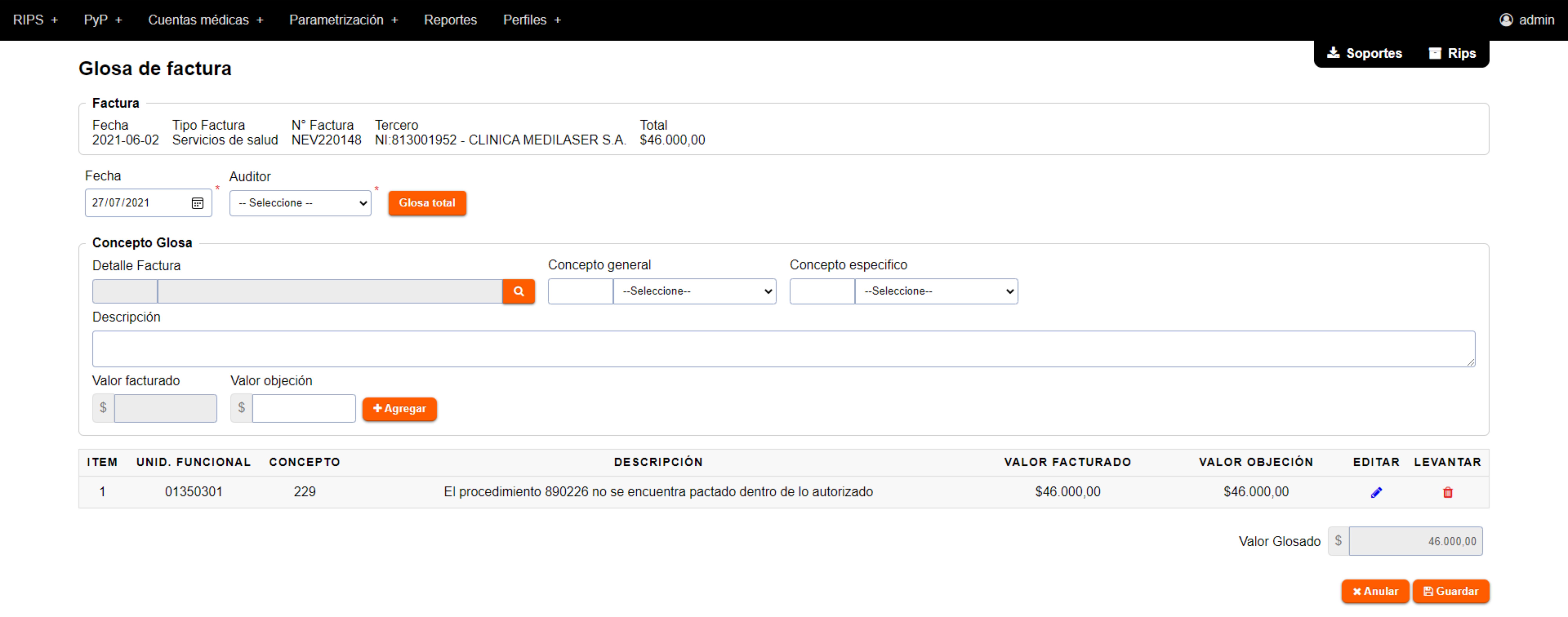The image size is (1568, 617).
Task: Click the Valor Facturado cell in row 1
Action: click(1068, 492)
